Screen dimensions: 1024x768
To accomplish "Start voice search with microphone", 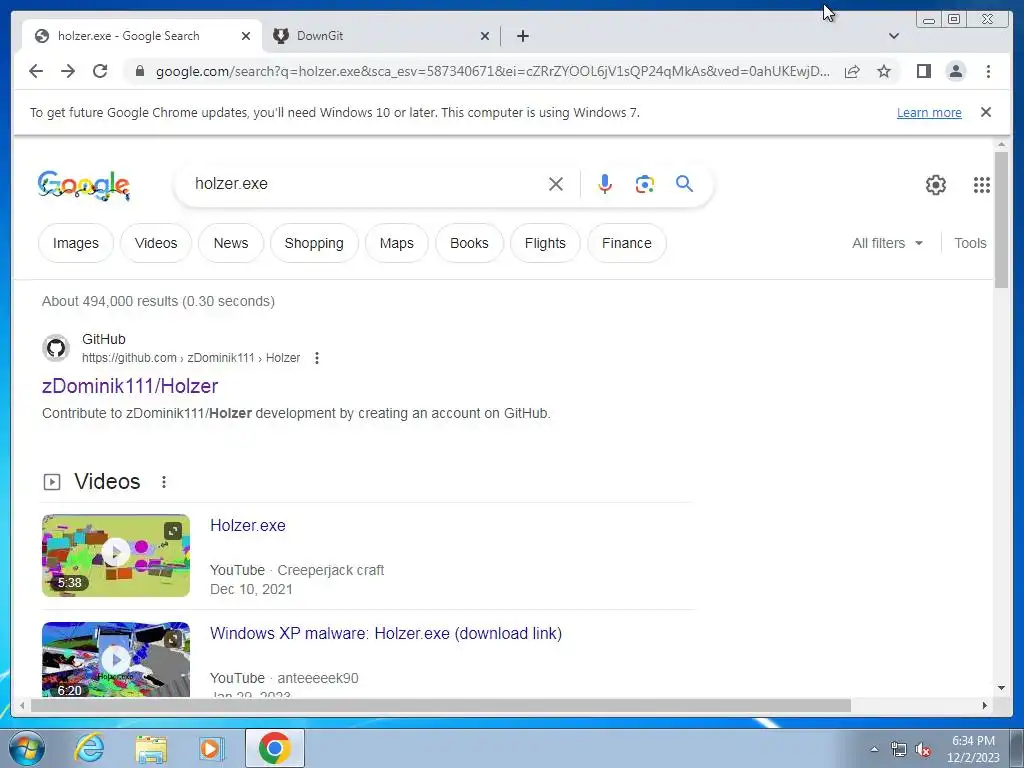I will [605, 184].
